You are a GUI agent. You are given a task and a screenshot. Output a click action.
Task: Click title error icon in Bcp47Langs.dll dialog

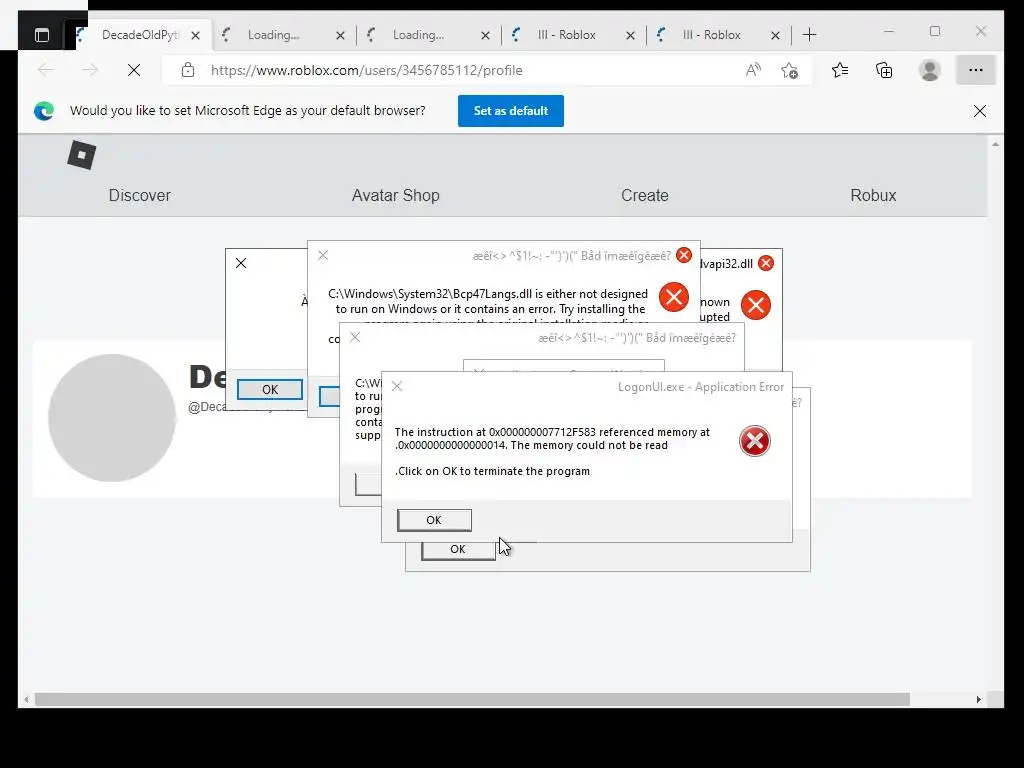click(x=684, y=255)
